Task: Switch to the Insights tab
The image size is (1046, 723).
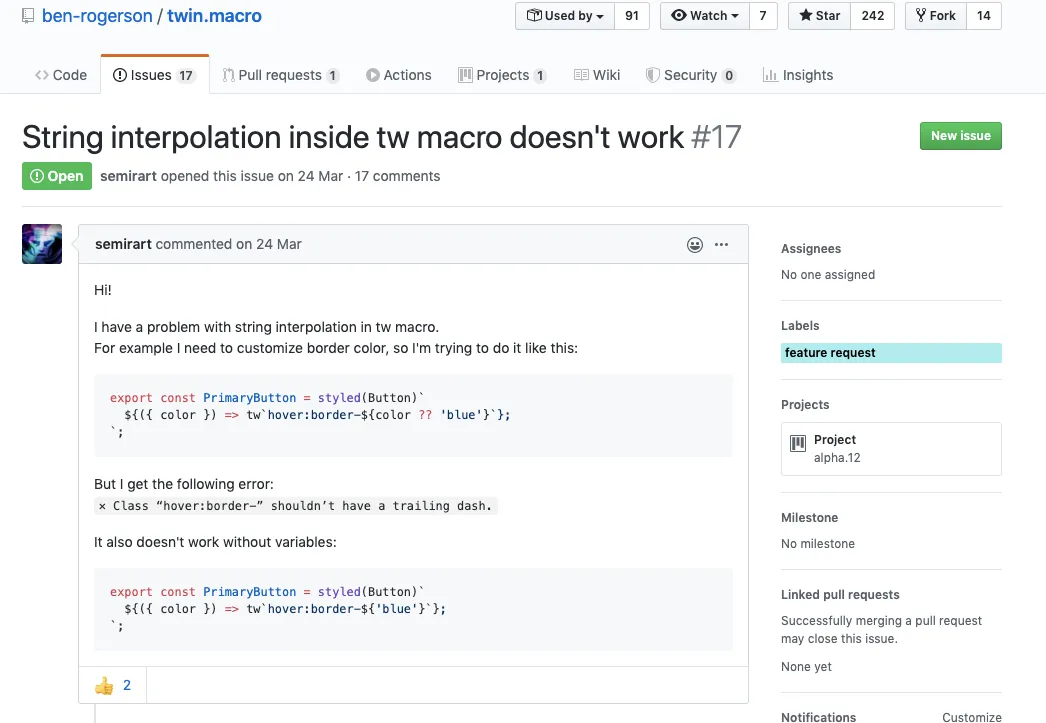Action: [x=798, y=75]
